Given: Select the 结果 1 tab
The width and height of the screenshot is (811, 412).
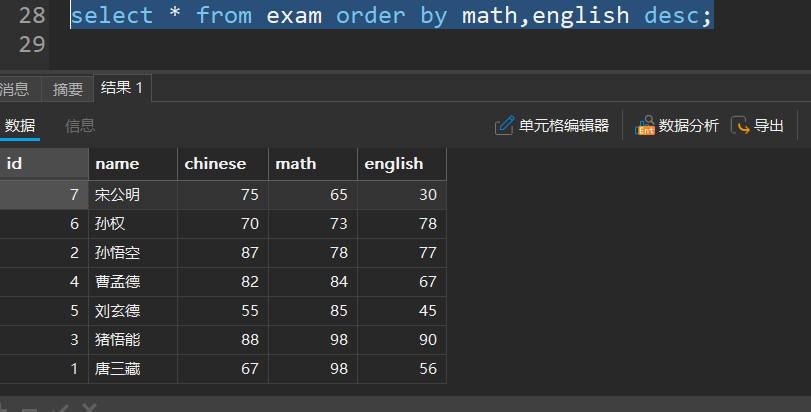Looking at the screenshot, I should pos(122,88).
